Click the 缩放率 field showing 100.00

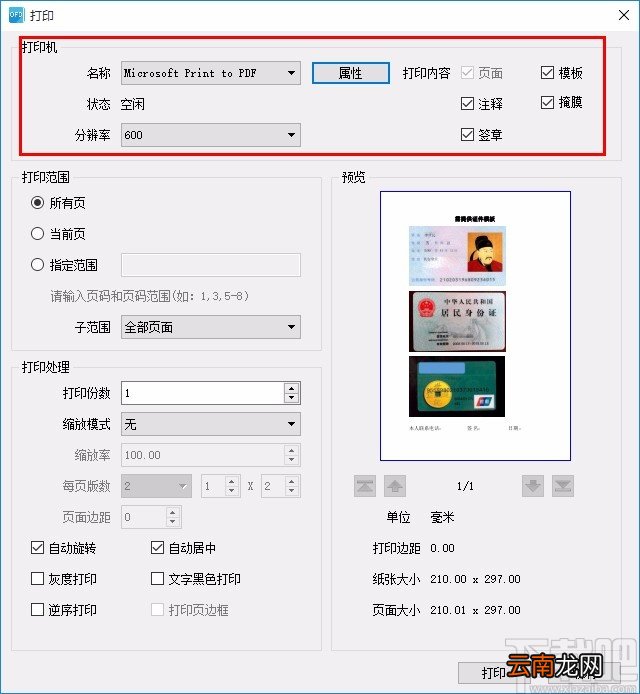tap(203, 455)
